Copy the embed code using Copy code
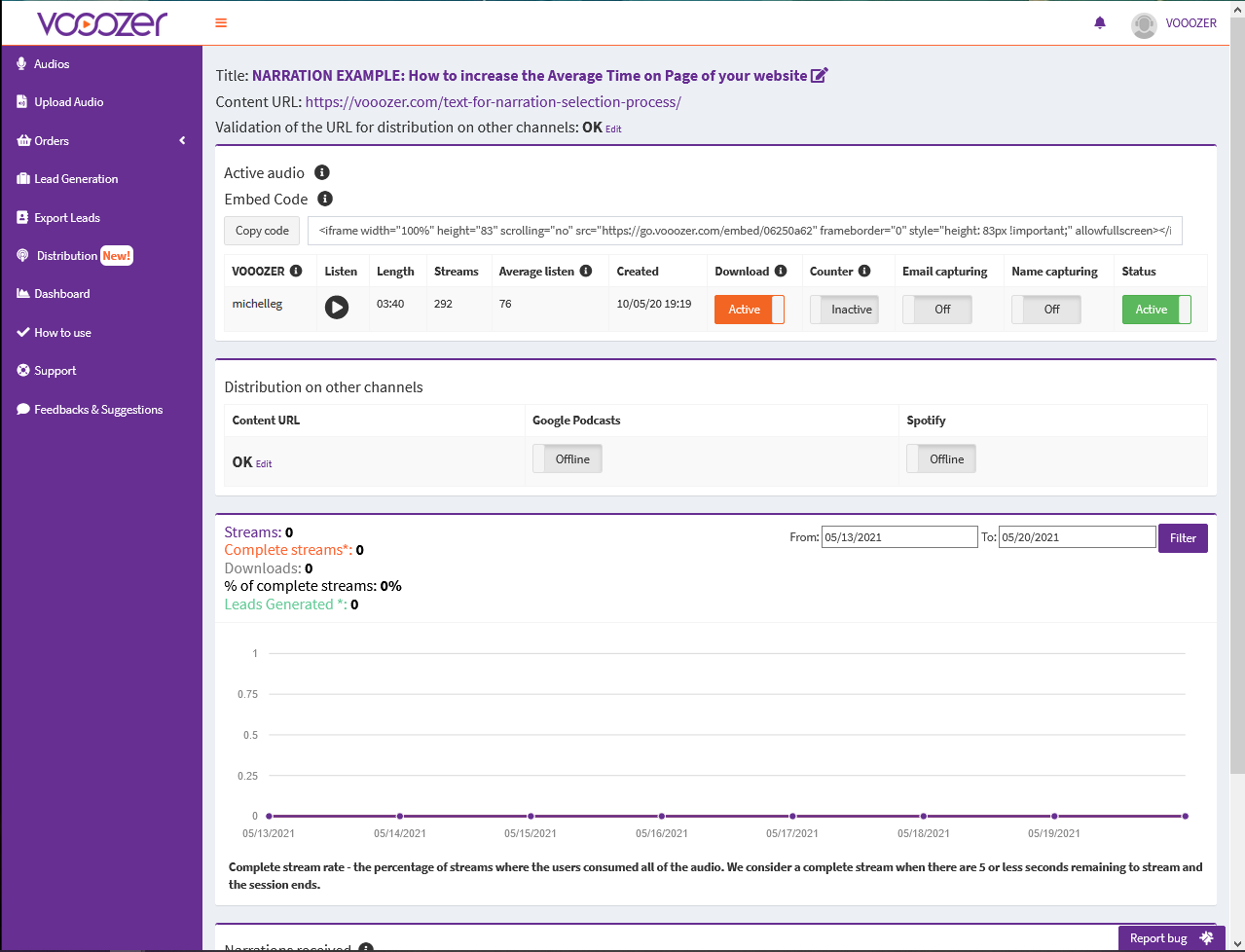 click(261, 231)
